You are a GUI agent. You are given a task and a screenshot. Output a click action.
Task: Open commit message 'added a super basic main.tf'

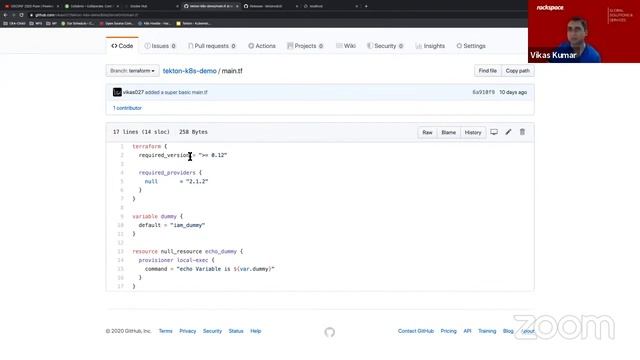click(176, 93)
